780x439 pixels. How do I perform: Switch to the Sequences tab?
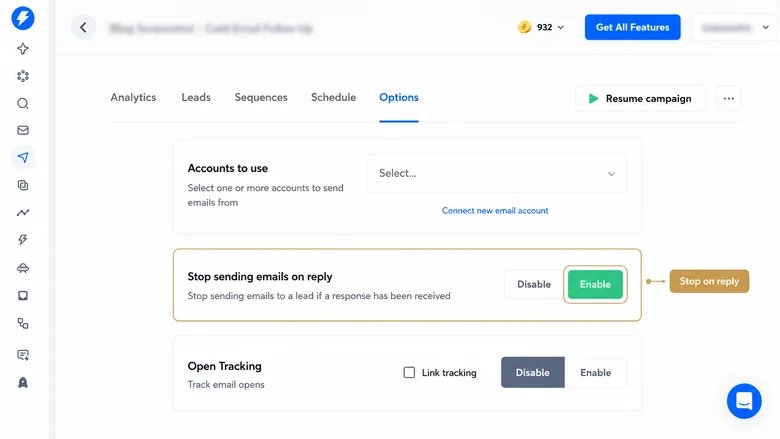click(261, 97)
